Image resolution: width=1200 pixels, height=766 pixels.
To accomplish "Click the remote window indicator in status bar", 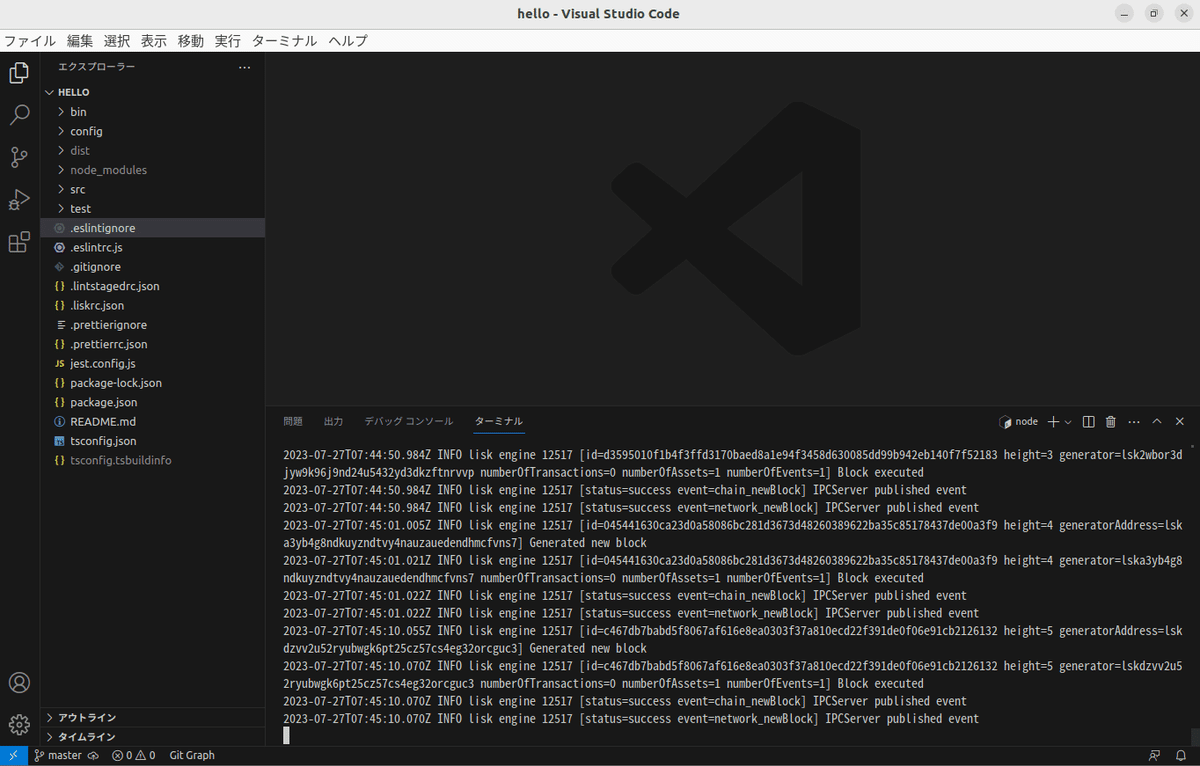I will point(13,756).
